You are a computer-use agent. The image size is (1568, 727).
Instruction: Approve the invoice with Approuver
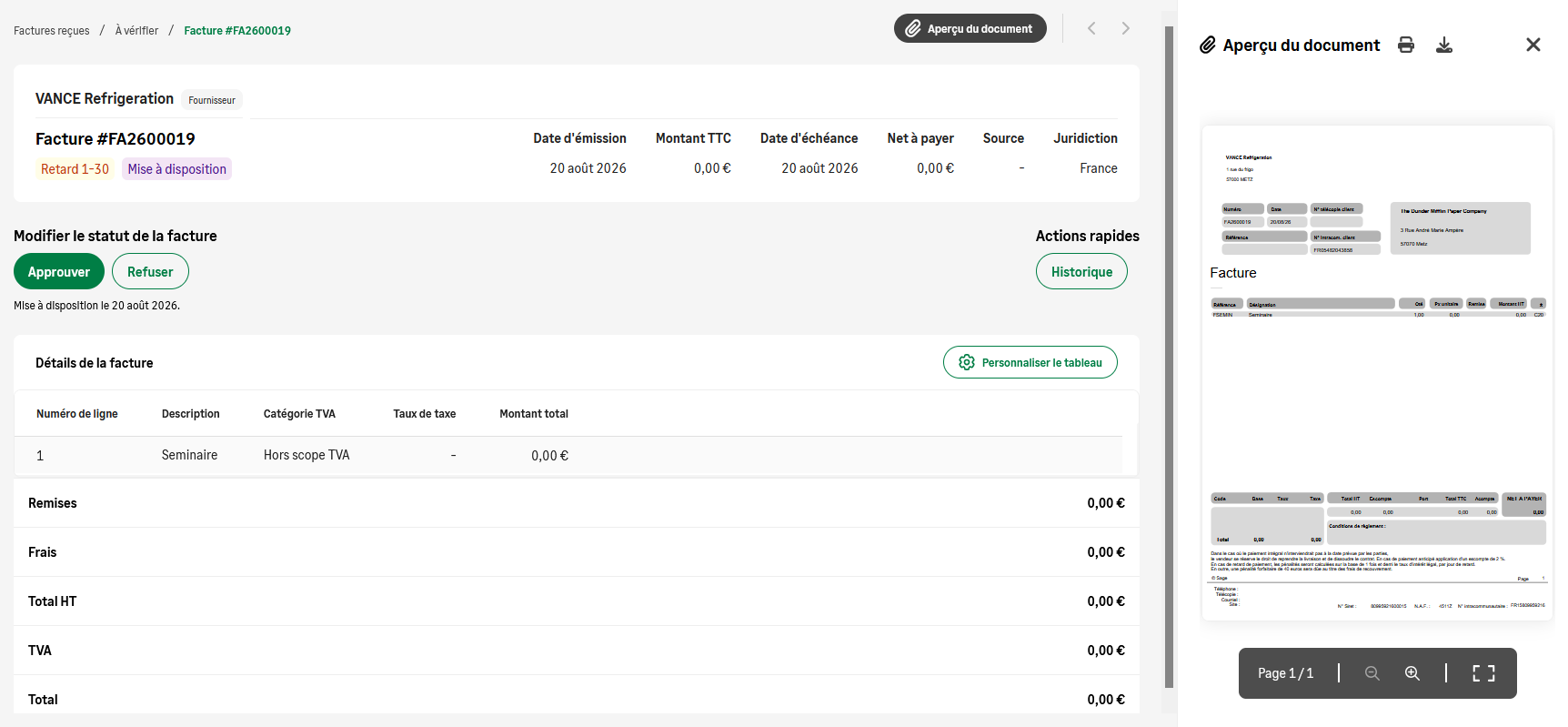coord(59,271)
